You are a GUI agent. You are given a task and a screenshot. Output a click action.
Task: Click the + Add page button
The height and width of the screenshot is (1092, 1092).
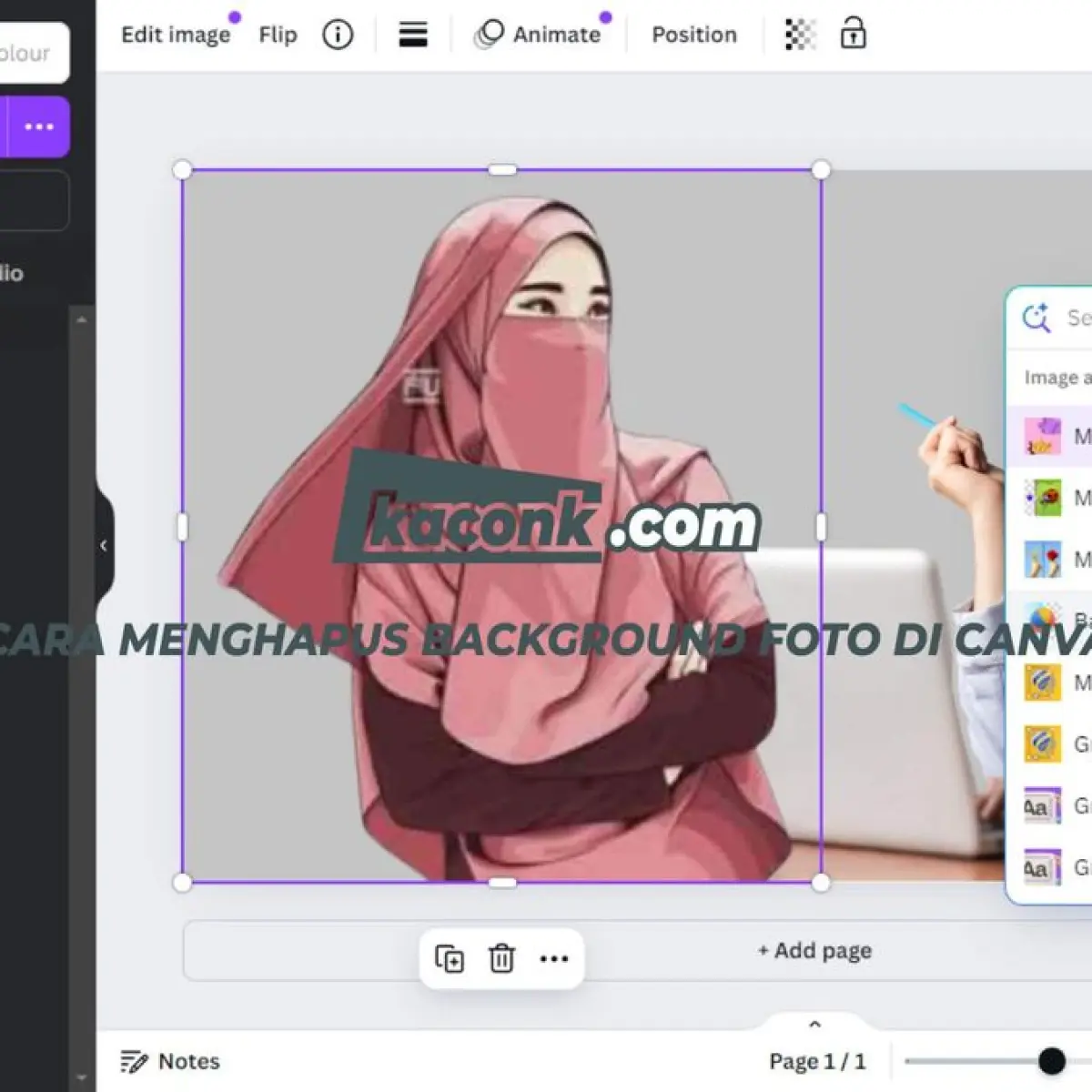tap(814, 950)
